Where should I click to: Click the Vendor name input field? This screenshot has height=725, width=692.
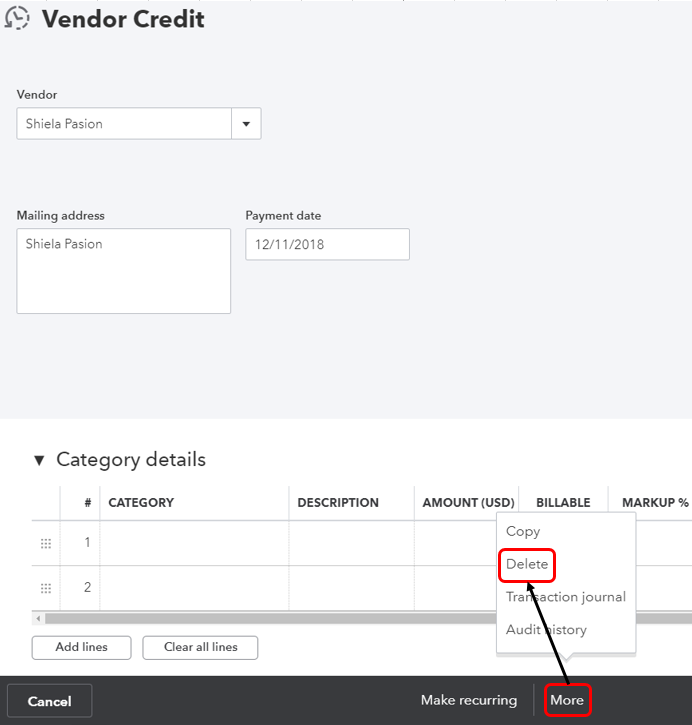pos(124,124)
